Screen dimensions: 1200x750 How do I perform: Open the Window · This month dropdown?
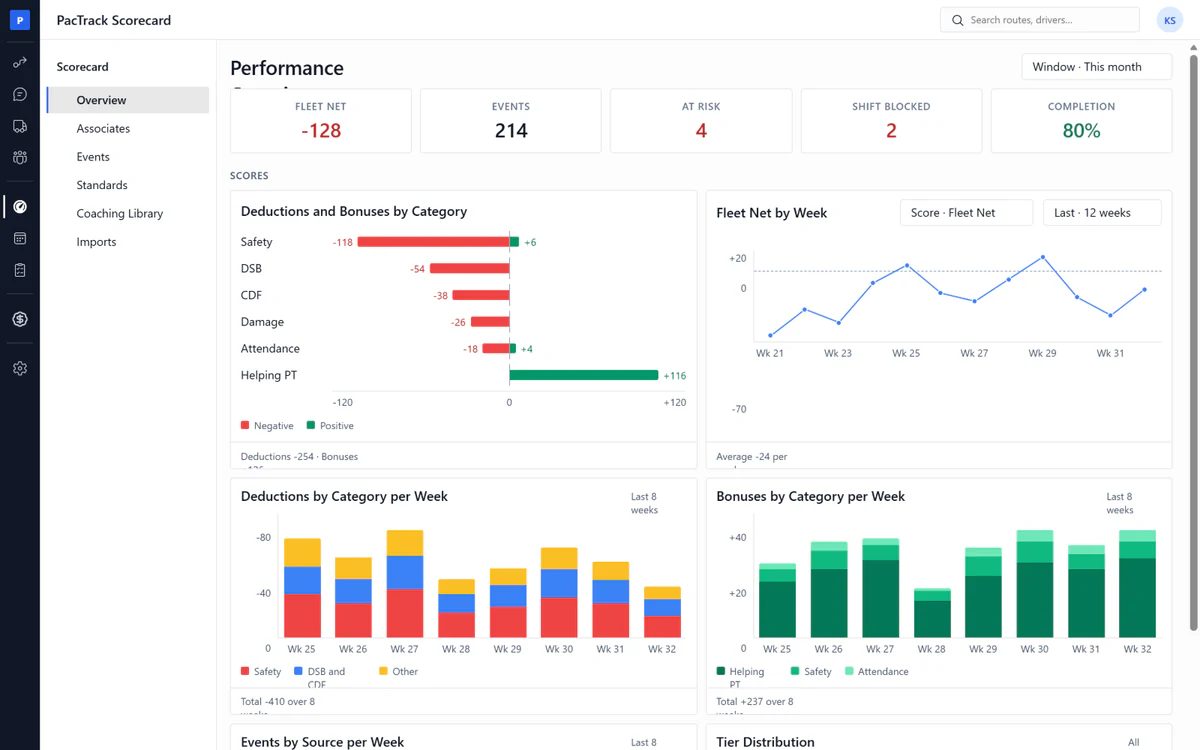click(x=1096, y=67)
